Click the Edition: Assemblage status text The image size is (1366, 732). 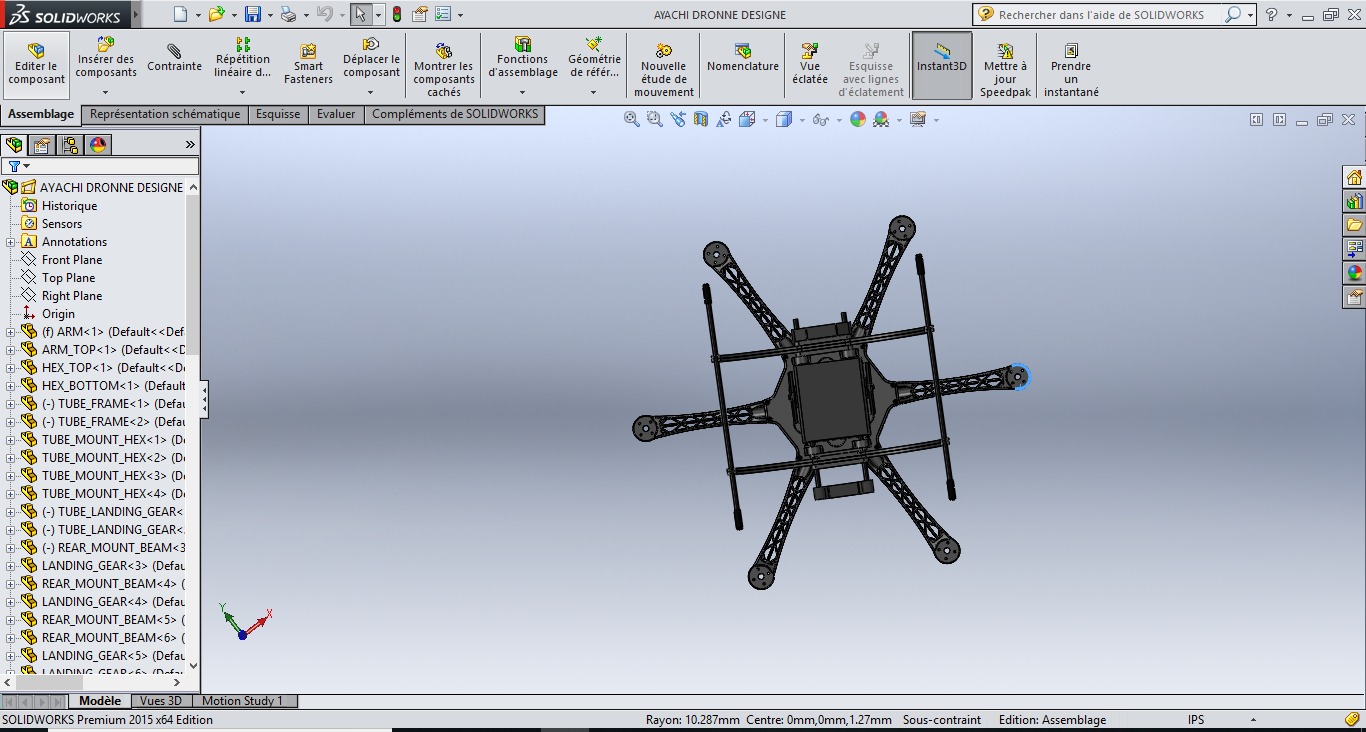1052,720
